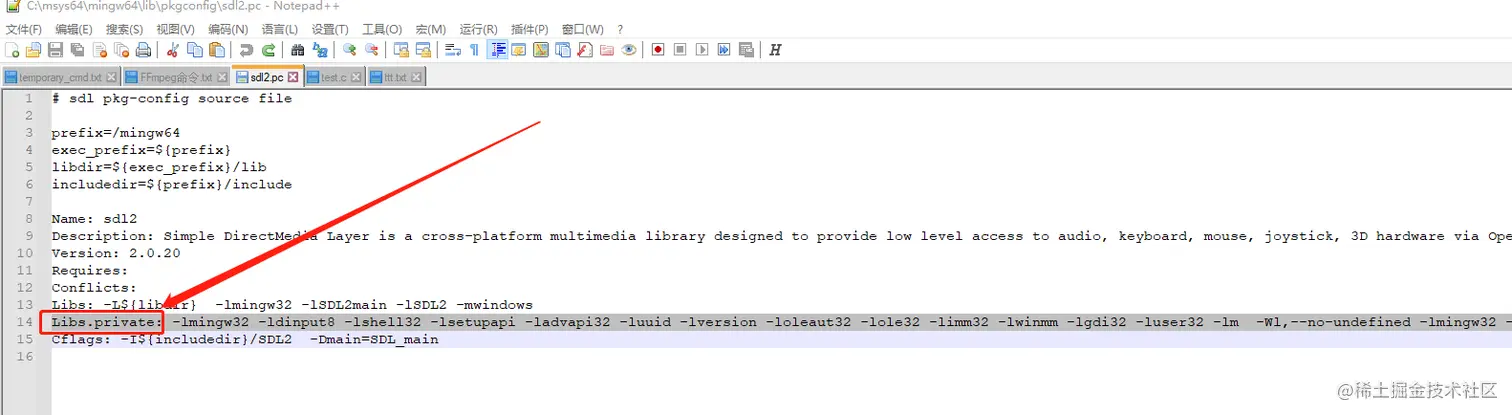Toggle file monitoring with the eye icon

(x=629, y=50)
